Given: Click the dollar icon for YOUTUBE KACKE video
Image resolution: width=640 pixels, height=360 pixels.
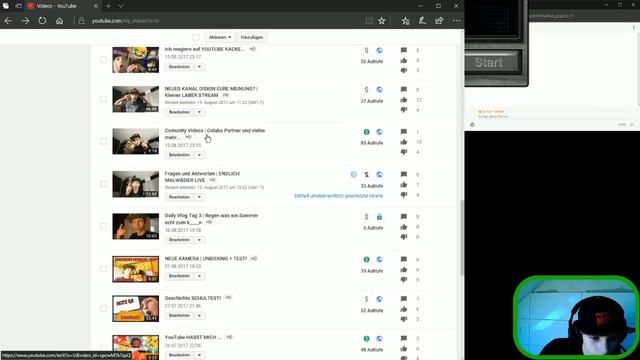Looking at the screenshot, I should pyautogui.click(x=366, y=50).
